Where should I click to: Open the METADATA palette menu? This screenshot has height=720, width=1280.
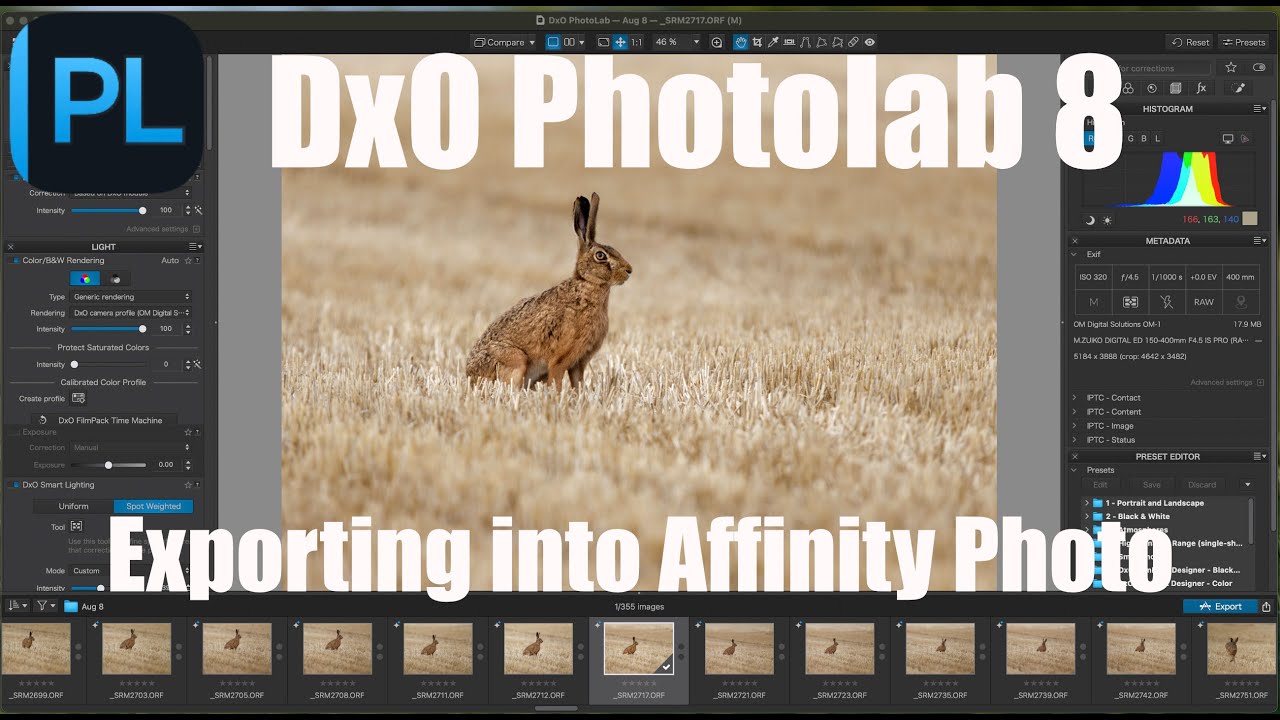[1260, 241]
